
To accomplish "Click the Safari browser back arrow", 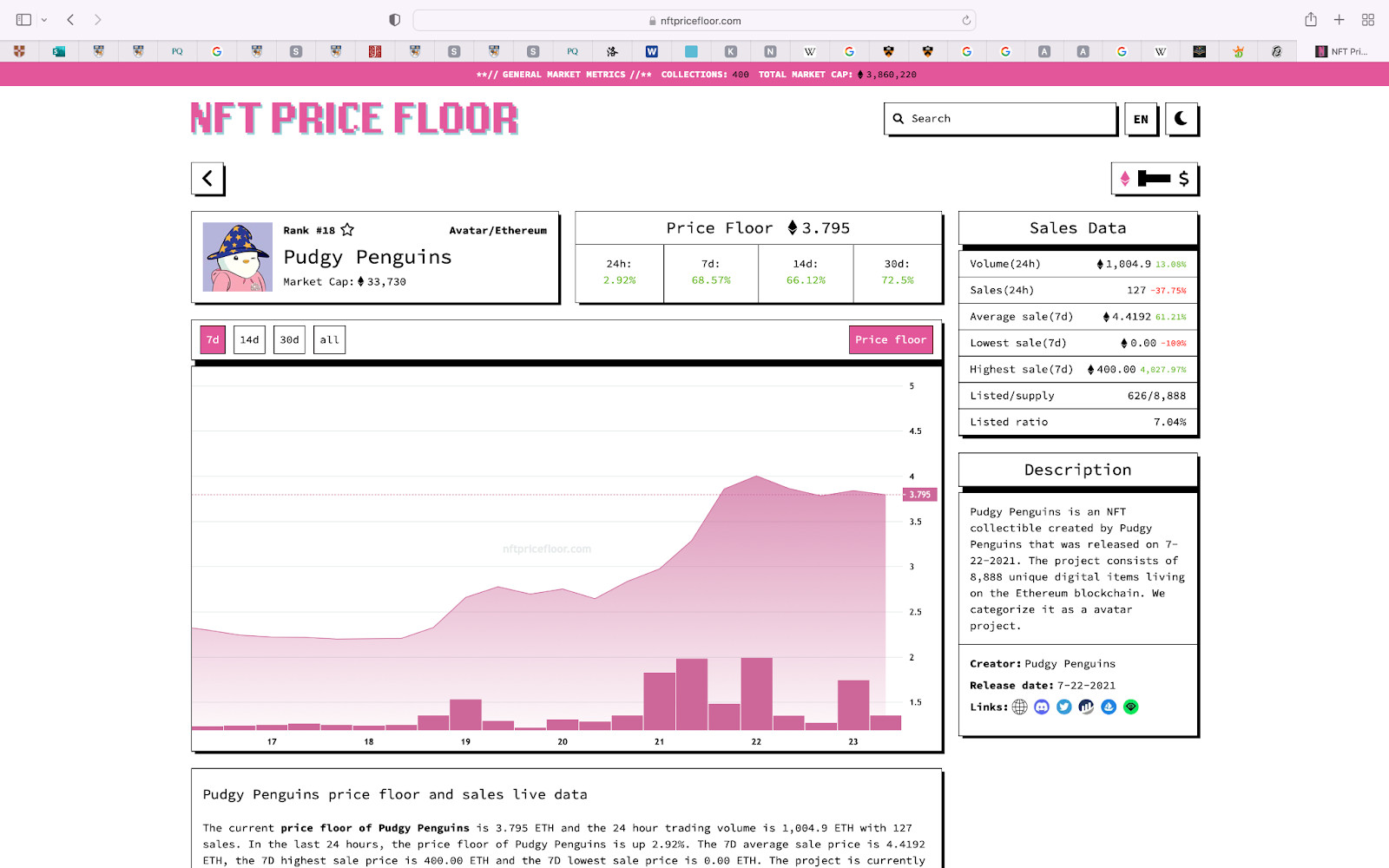I will 70,19.
